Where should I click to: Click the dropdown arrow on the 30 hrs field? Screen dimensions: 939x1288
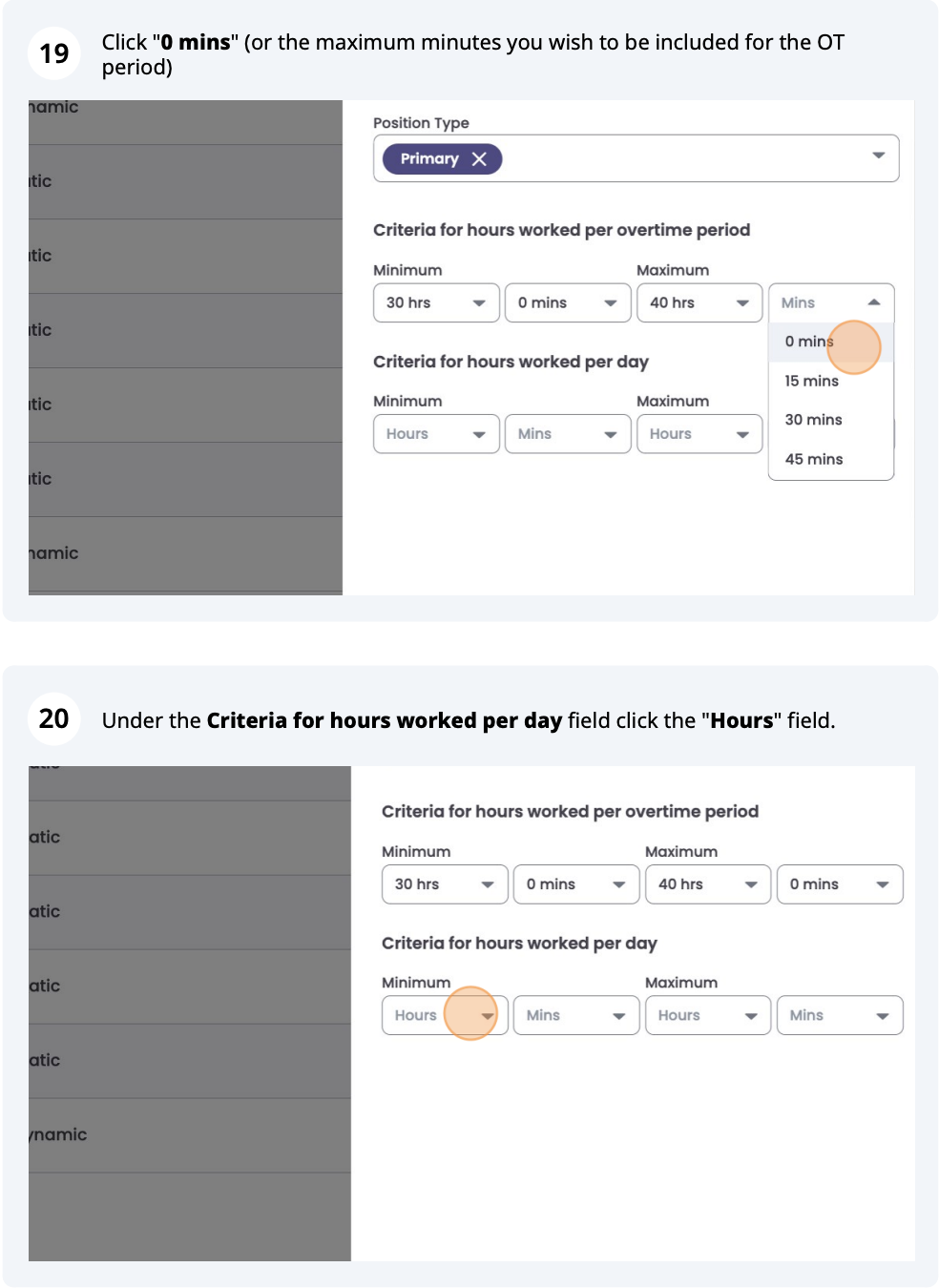(481, 302)
